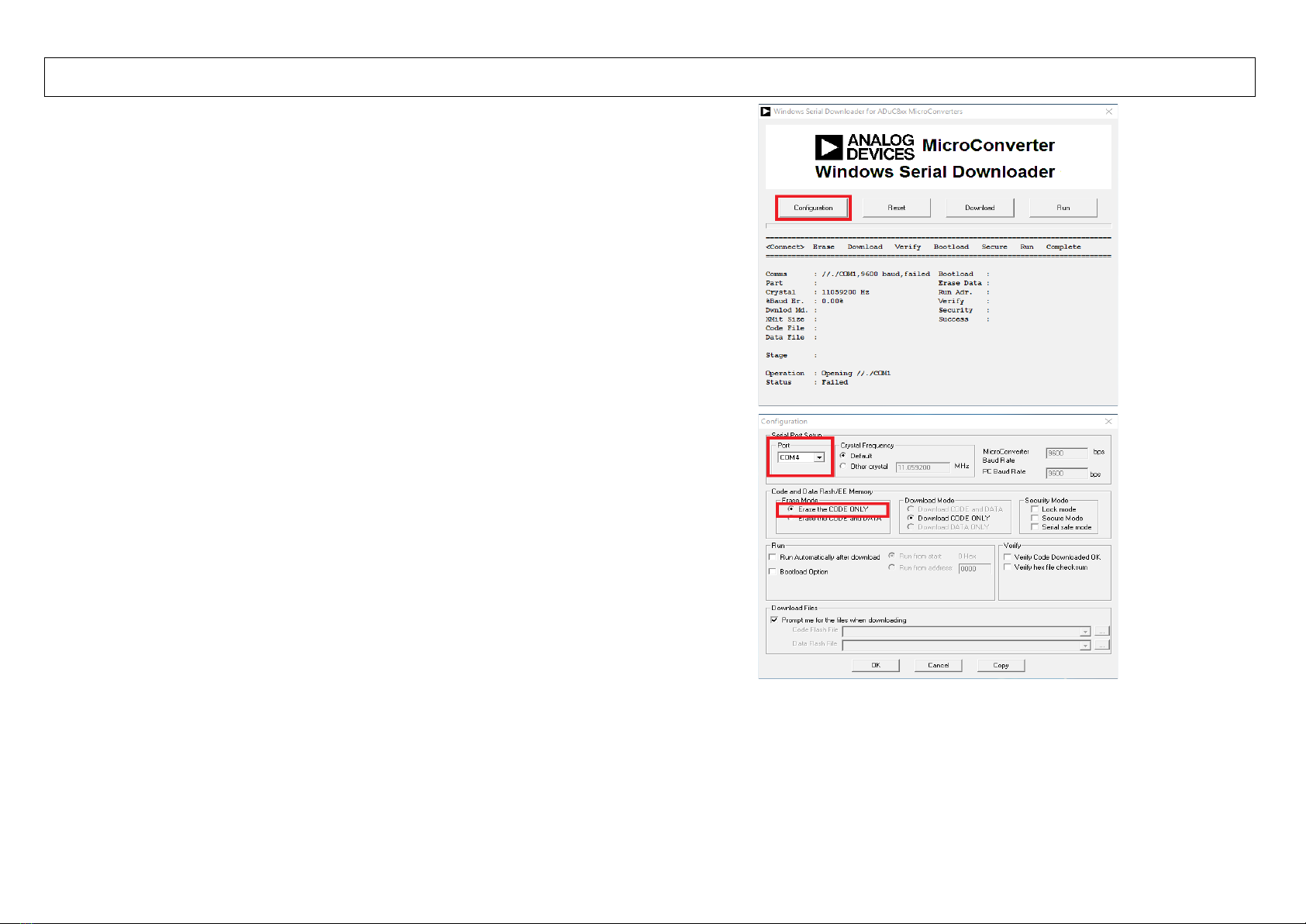Browse for the Data Flash File

[x=1101, y=645]
